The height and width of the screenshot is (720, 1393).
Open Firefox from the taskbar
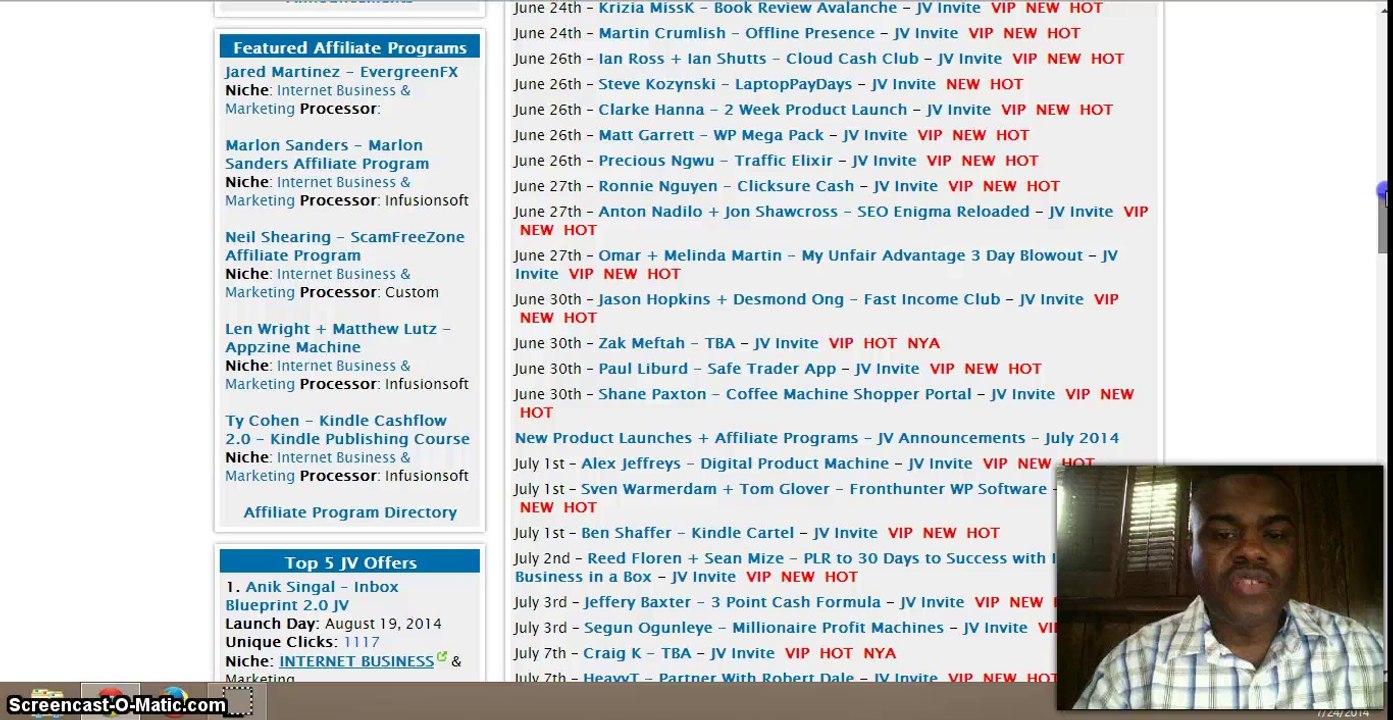click(x=173, y=701)
